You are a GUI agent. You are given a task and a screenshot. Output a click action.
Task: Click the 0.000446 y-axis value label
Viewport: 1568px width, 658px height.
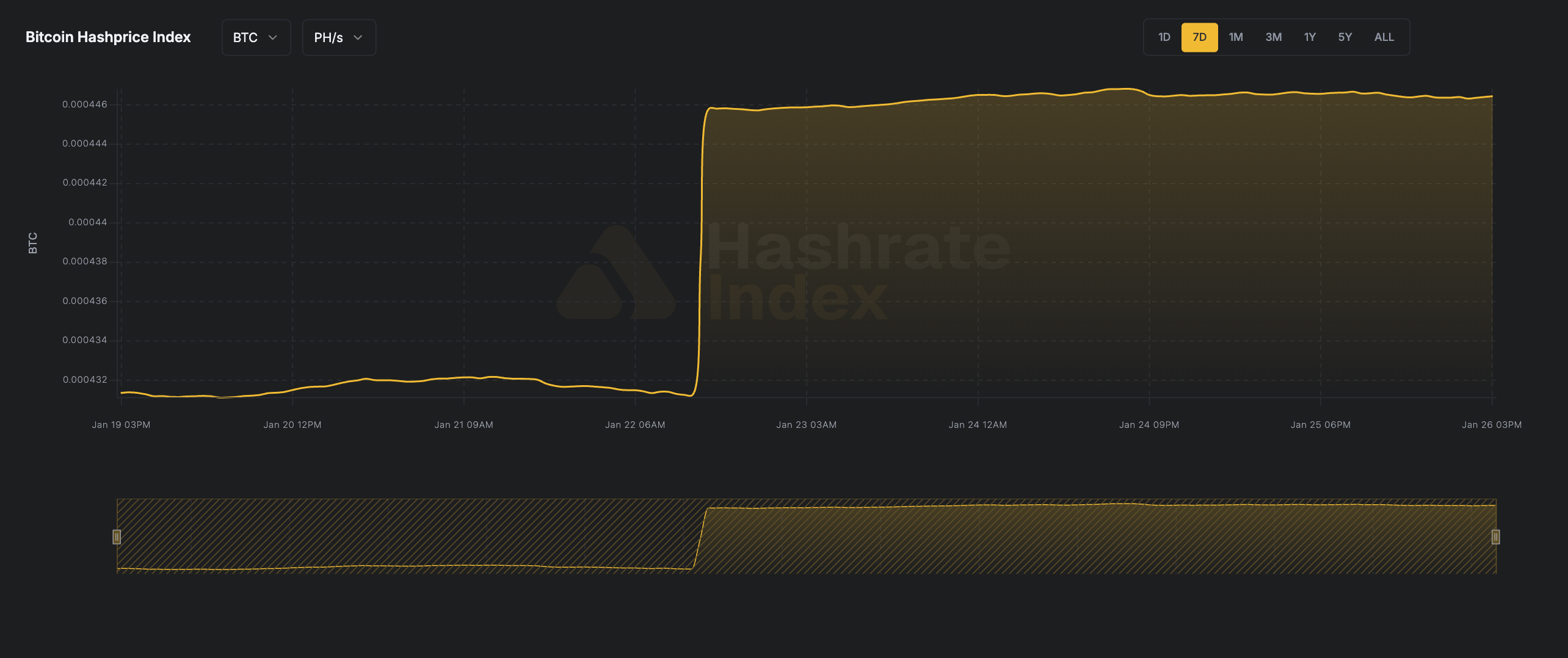(85, 103)
